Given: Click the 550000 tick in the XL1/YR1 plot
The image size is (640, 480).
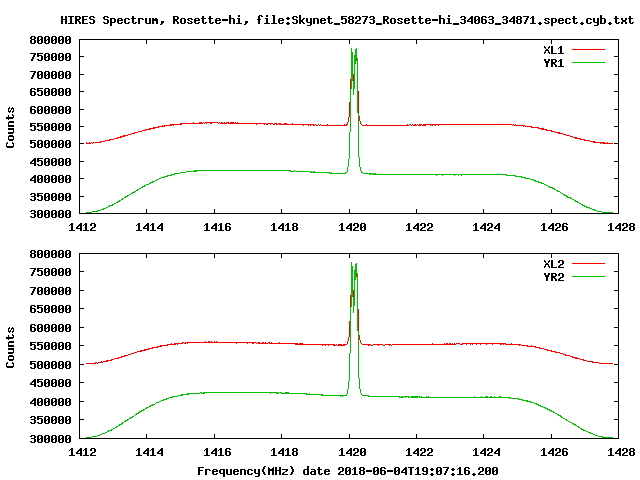Looking at the screenshot, I should pyautogui.click(x=50, y=127).
